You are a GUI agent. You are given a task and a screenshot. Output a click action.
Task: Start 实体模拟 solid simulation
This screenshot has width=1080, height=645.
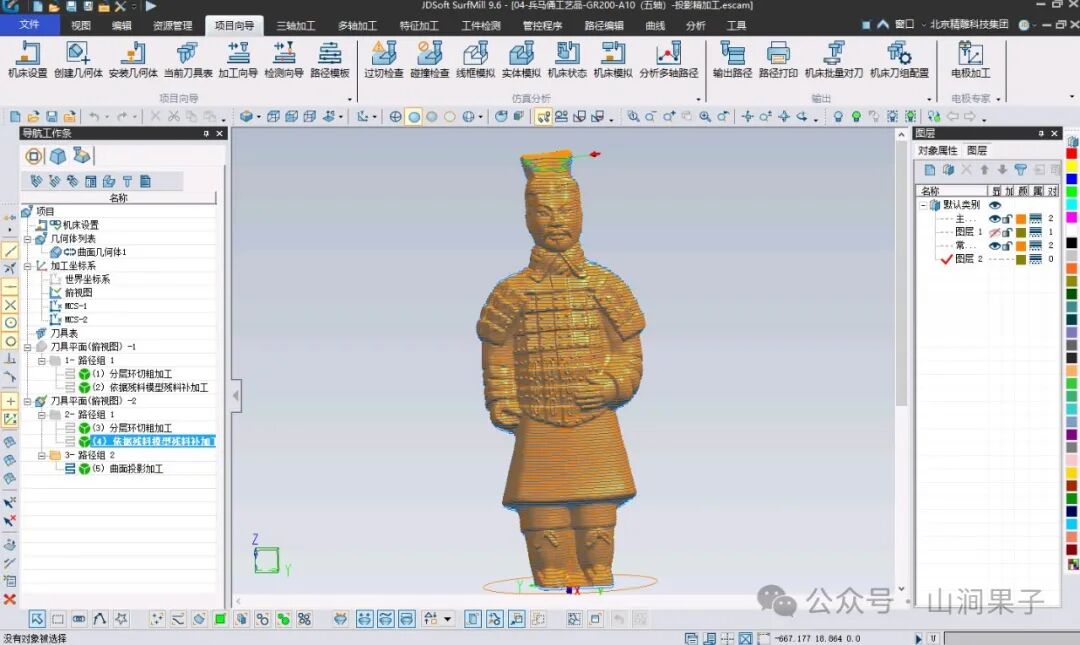(x=521, y=59)
